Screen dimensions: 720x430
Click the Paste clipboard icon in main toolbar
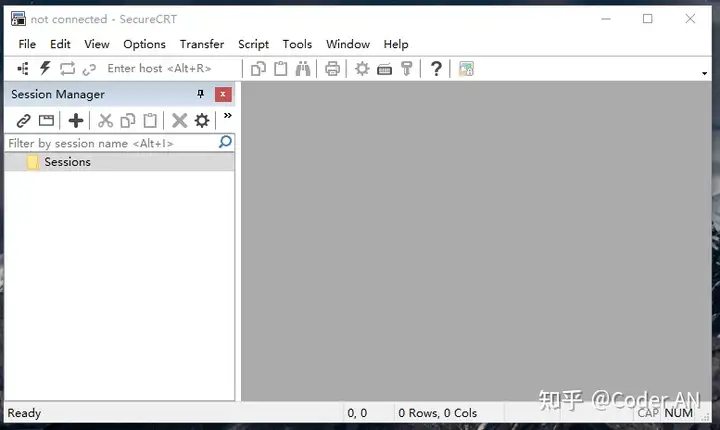[281, 69]
